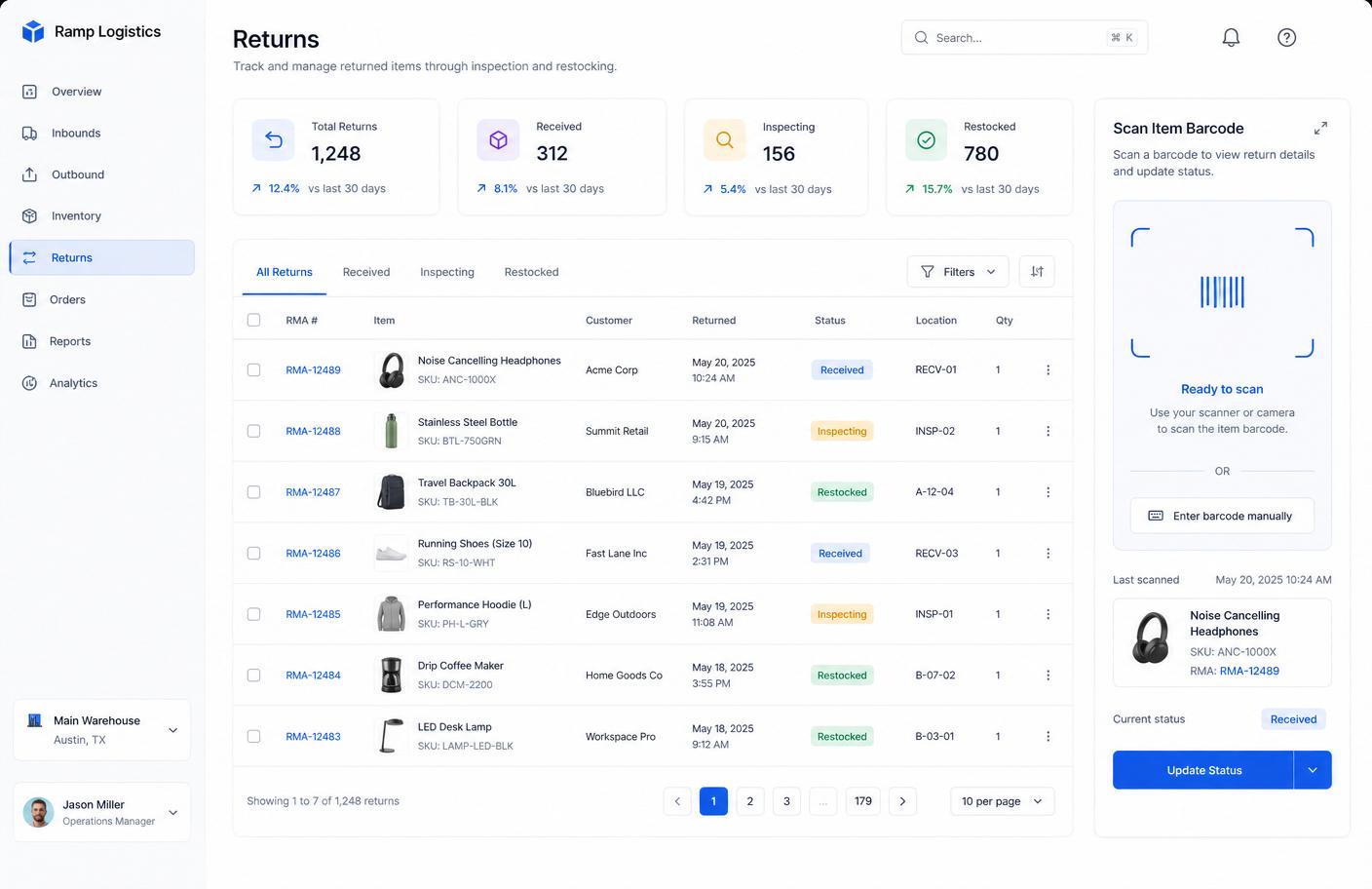Open the notifications bell
1372x889 pixels.
point(1231,37)
